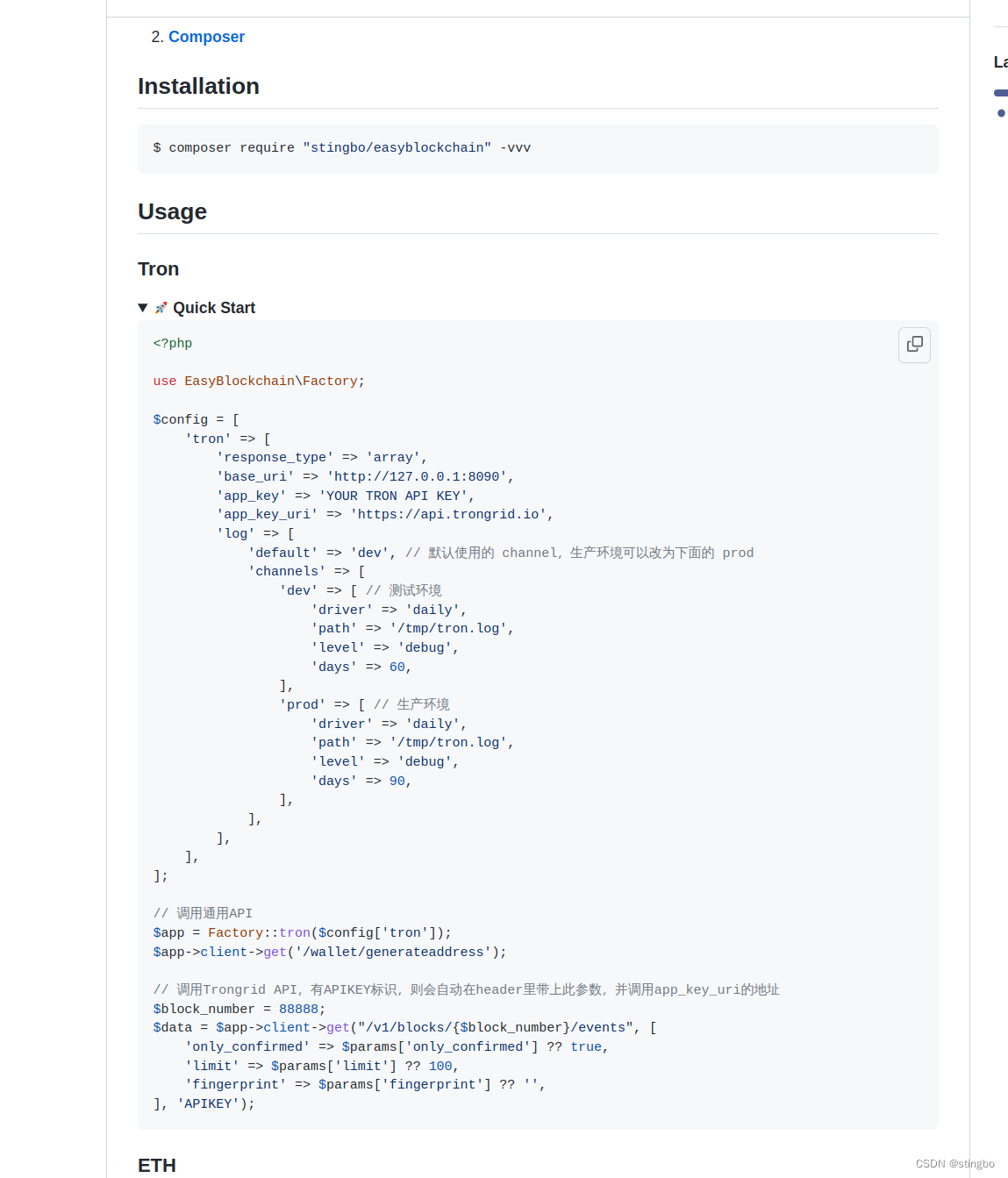Click the 'days' => 90 line
Image resolution: width=1008 pixels, height=1178 pixels.
pos(361,782)
